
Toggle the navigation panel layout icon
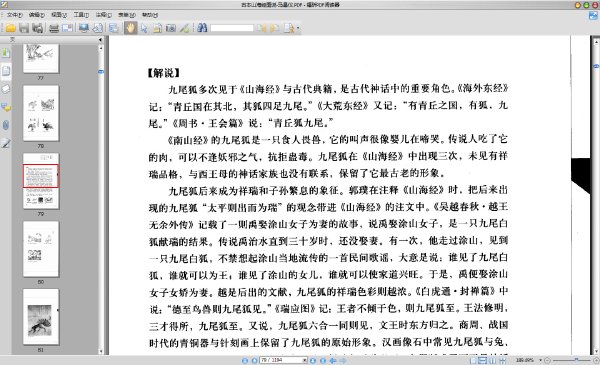pyautogui.click(x=114, y=28)
